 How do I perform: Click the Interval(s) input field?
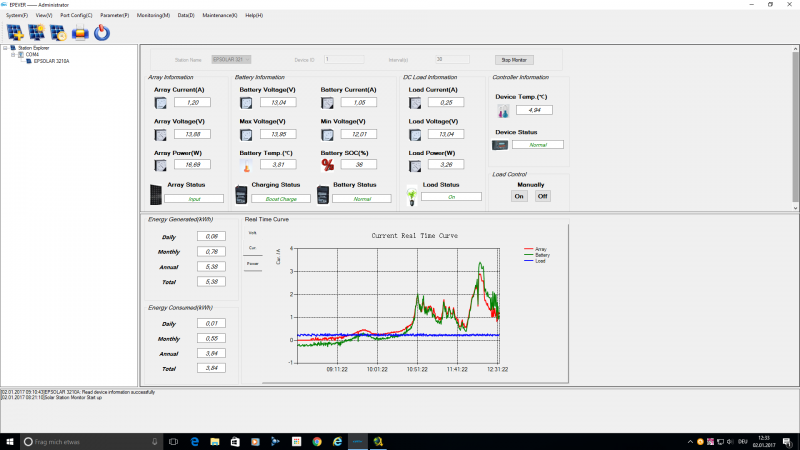click(x=452, y=60)
